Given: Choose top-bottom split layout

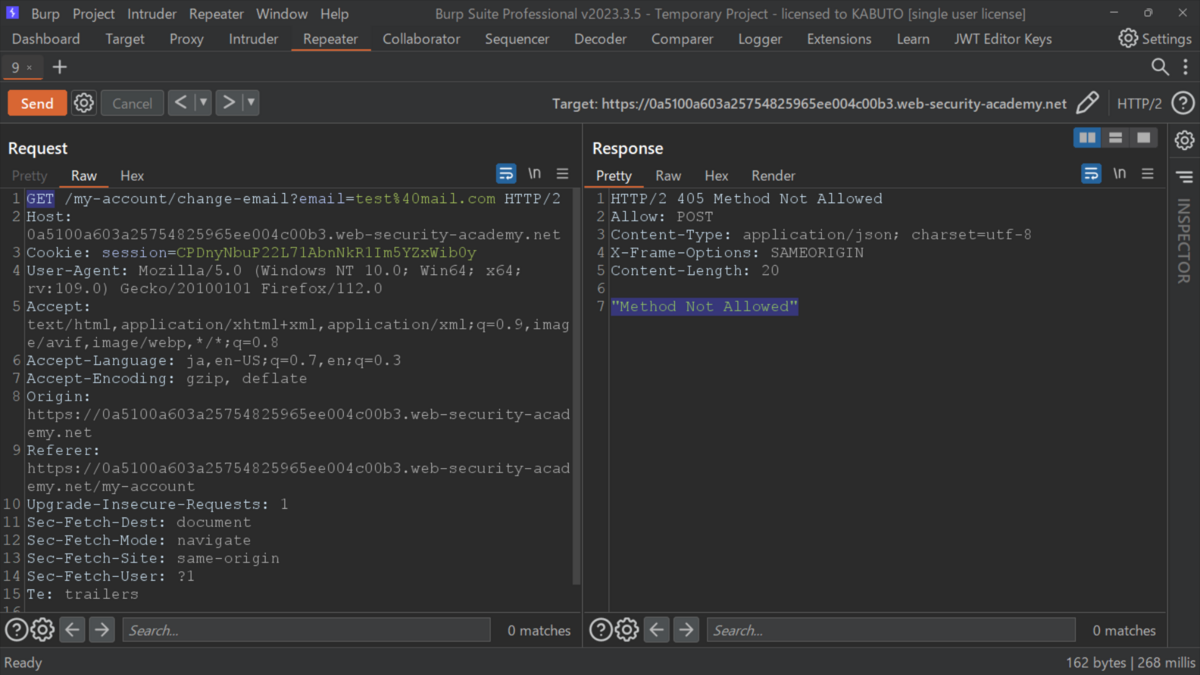Looking at the screenshot, I should (1115, 138).
